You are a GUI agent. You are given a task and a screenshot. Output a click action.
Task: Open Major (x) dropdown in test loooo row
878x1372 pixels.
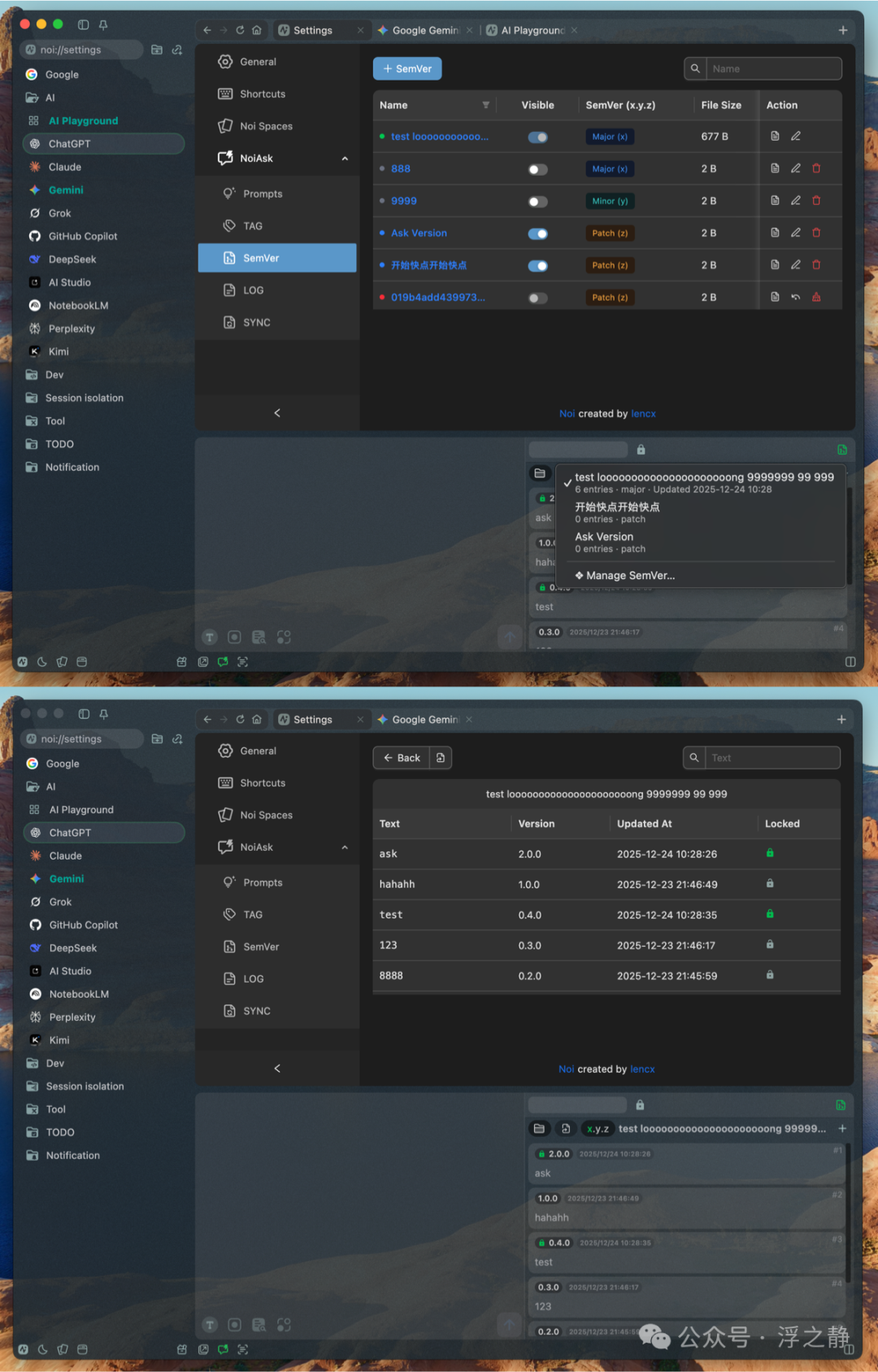tap(610, 137)
